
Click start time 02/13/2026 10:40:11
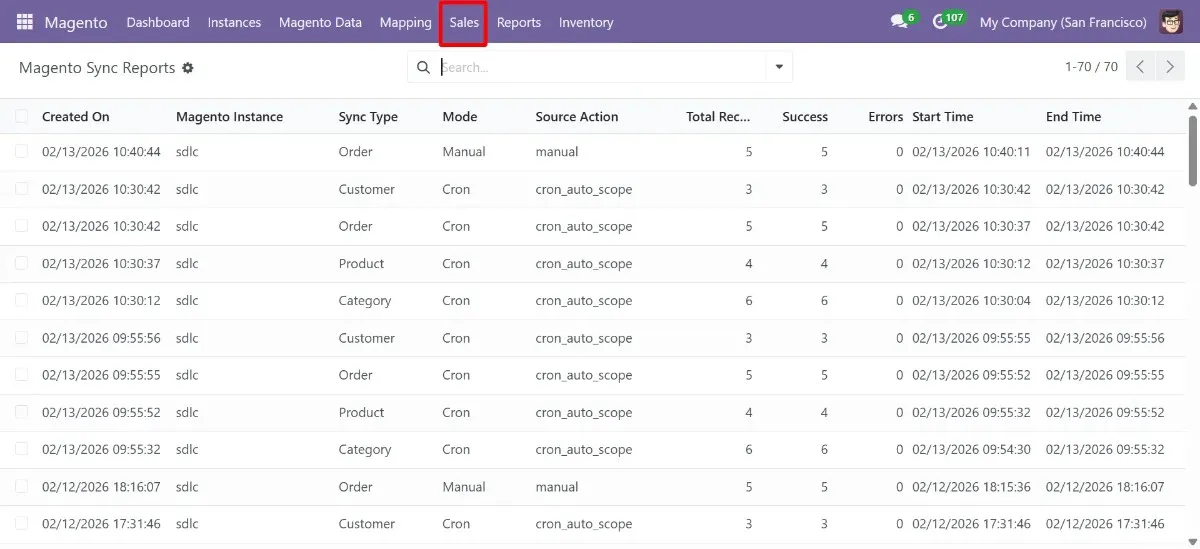pyautogui.click(x=971, y=152)
